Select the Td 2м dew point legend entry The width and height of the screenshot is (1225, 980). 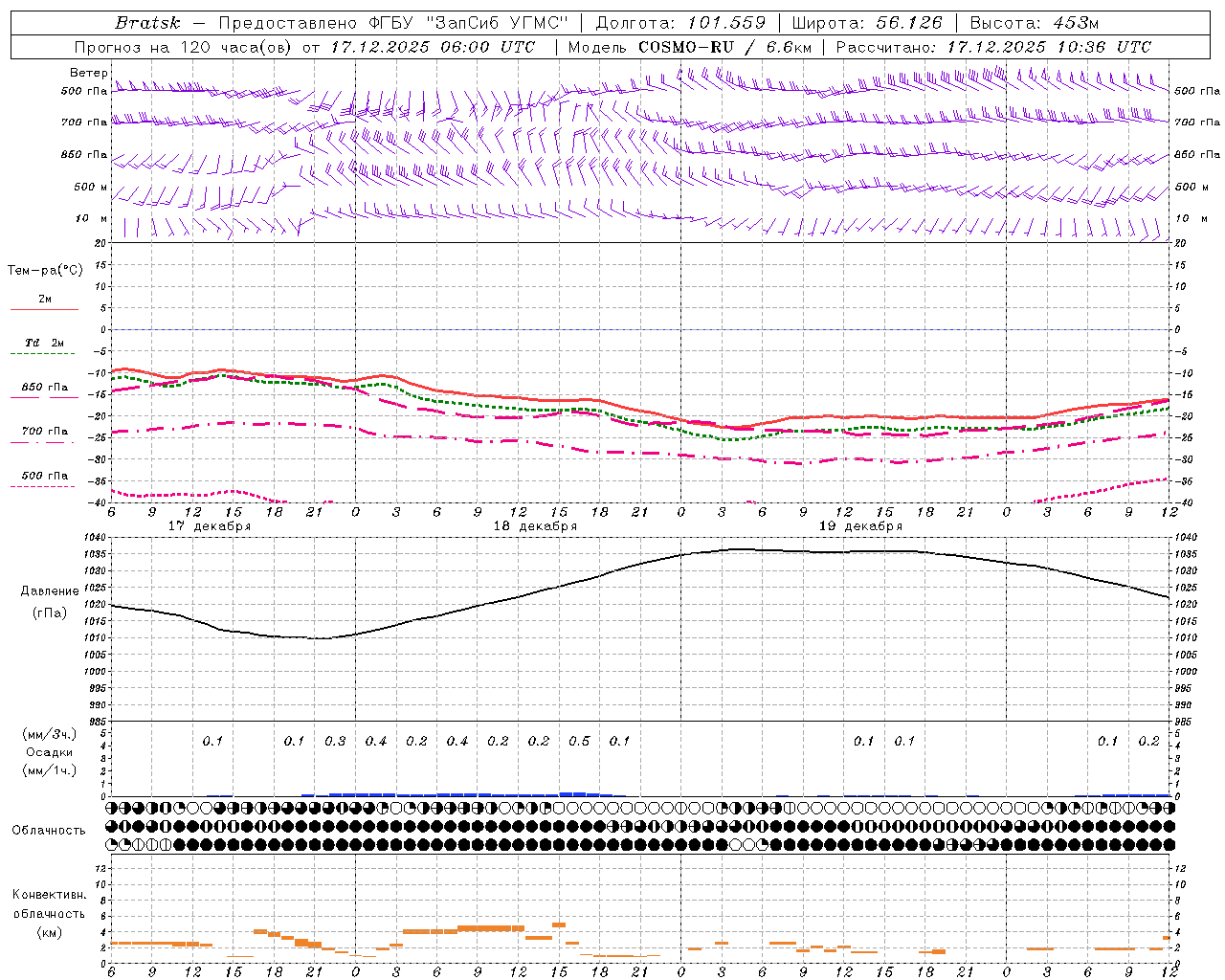click(44, 343)
